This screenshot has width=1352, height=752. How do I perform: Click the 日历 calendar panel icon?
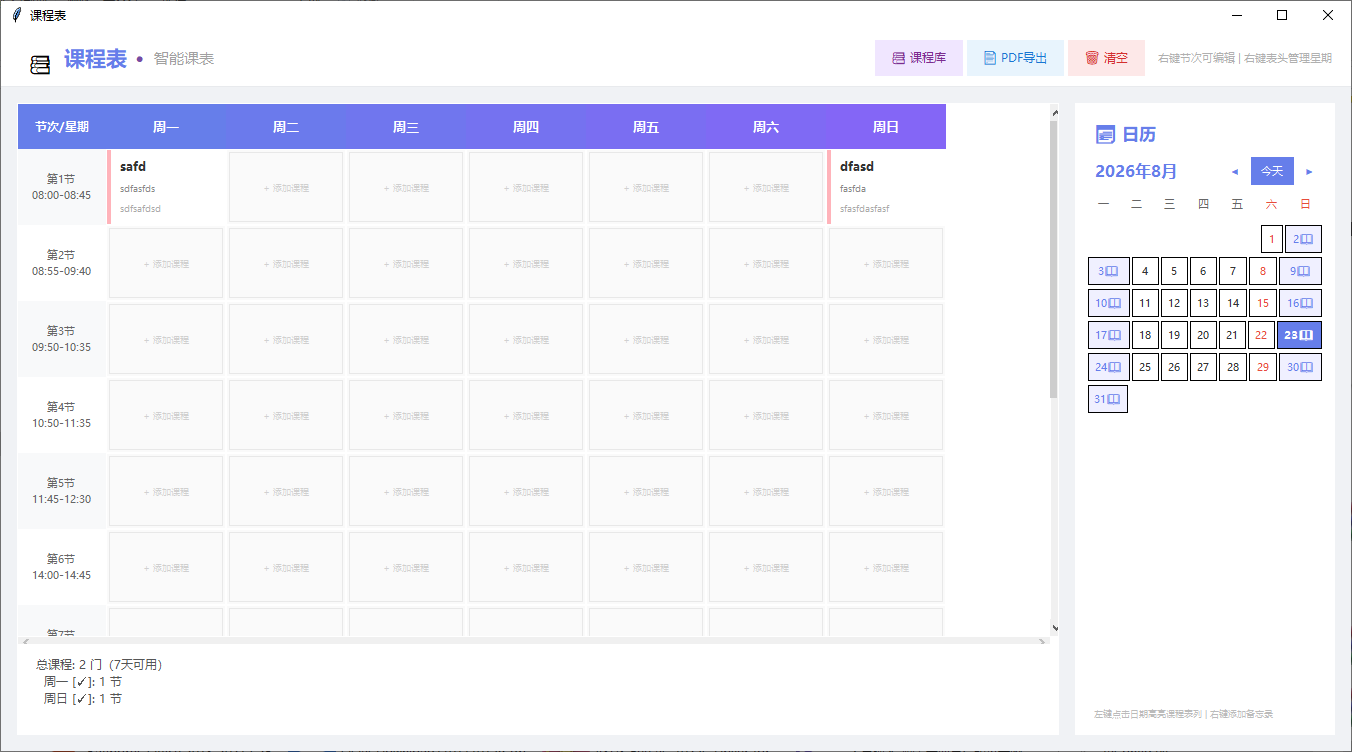coord(1105,134)
